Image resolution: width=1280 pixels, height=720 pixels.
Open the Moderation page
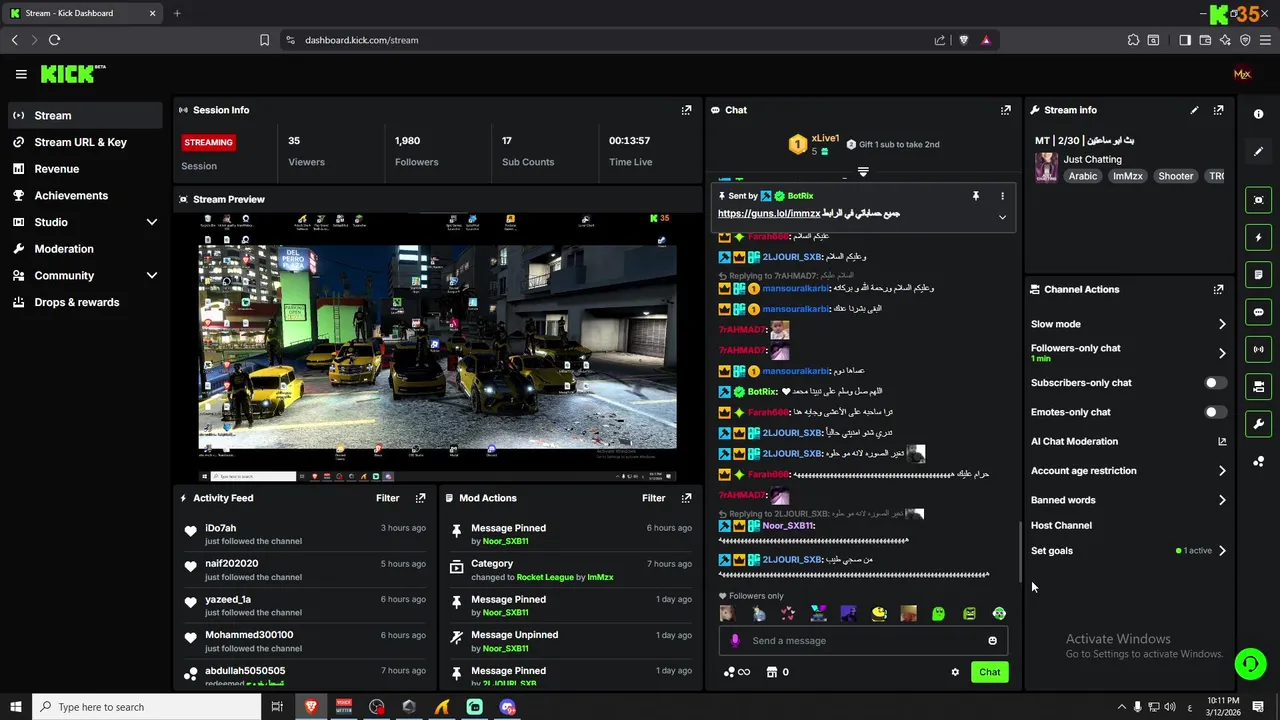coord(85,249)
